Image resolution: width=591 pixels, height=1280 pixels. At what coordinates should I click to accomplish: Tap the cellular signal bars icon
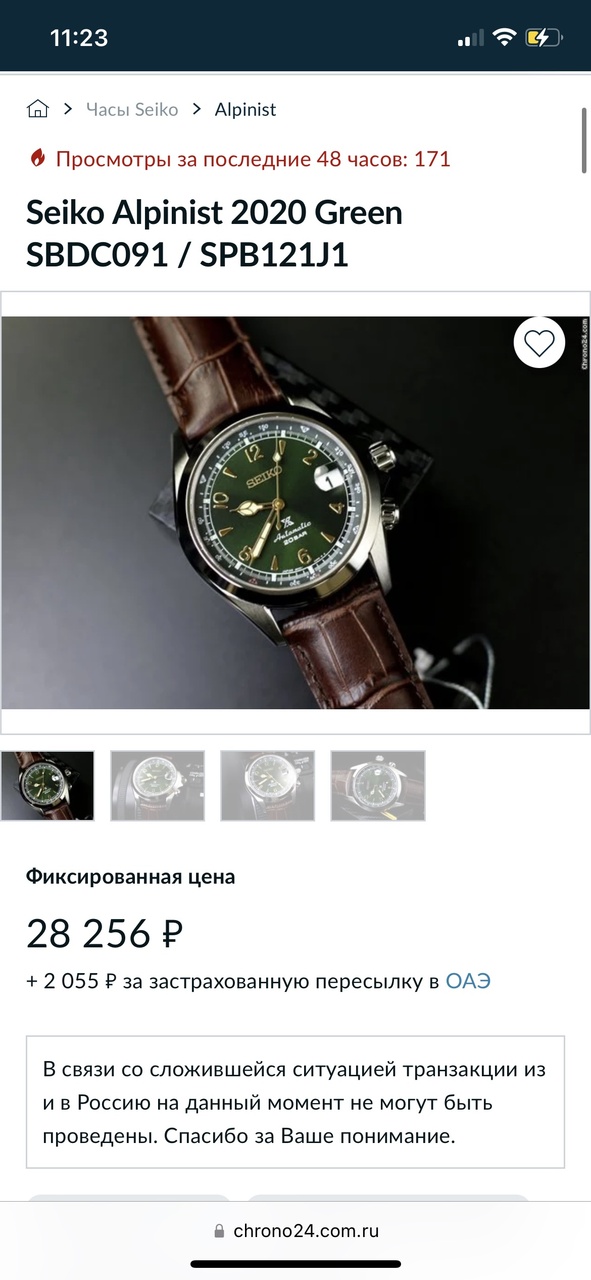(470, 39)
